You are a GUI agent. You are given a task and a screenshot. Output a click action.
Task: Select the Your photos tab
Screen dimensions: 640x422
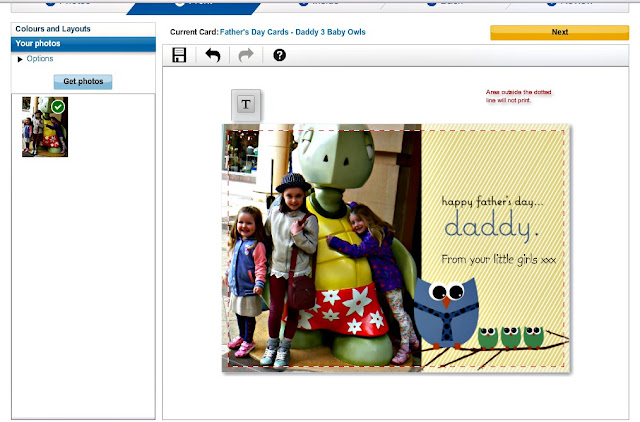[83, 44]
